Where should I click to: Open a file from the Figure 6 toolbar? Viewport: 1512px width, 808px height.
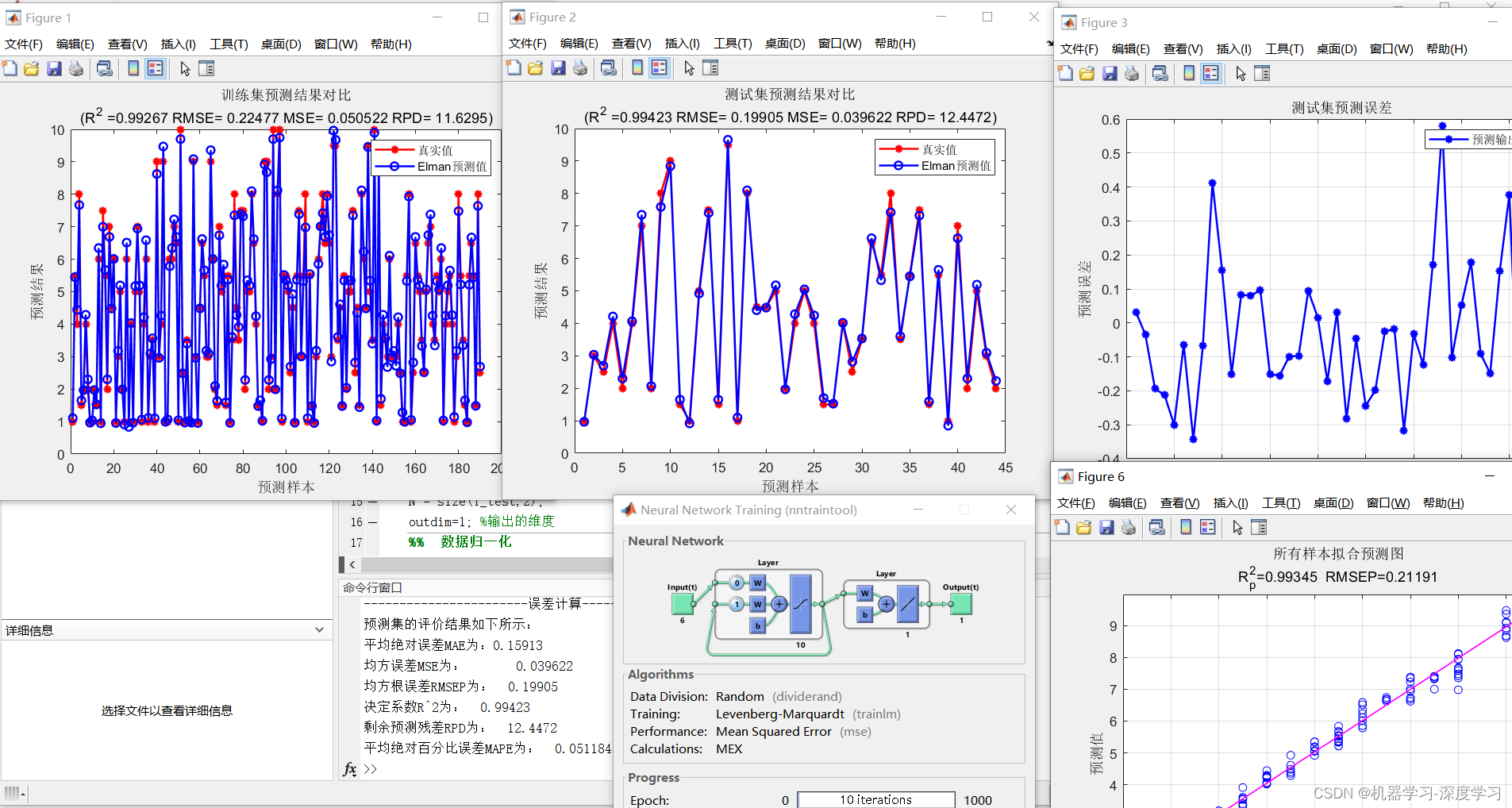[1084, 527]
